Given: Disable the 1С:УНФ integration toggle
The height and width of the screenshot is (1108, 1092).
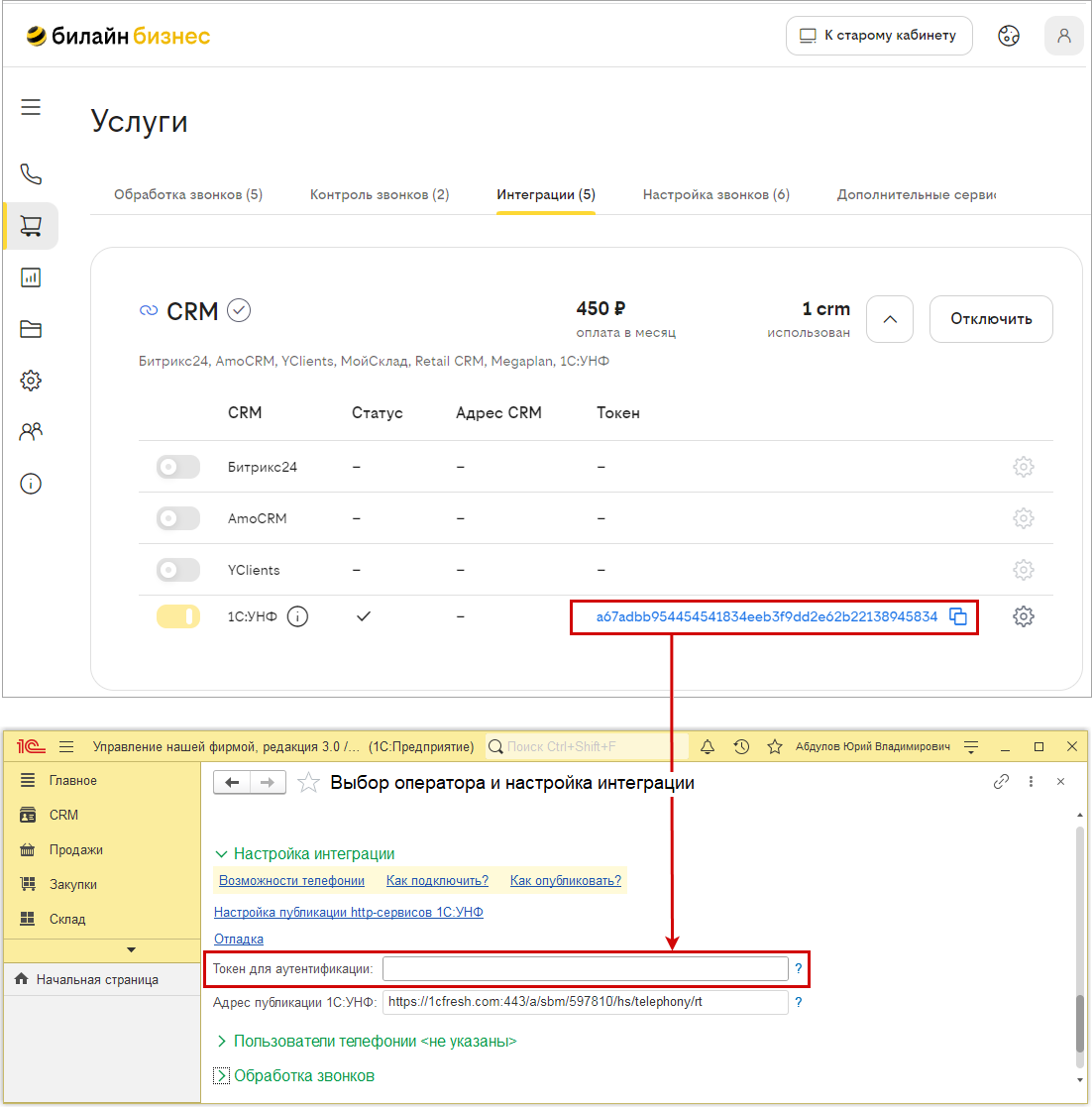Looking at the screenshot, I should [178, 616].
